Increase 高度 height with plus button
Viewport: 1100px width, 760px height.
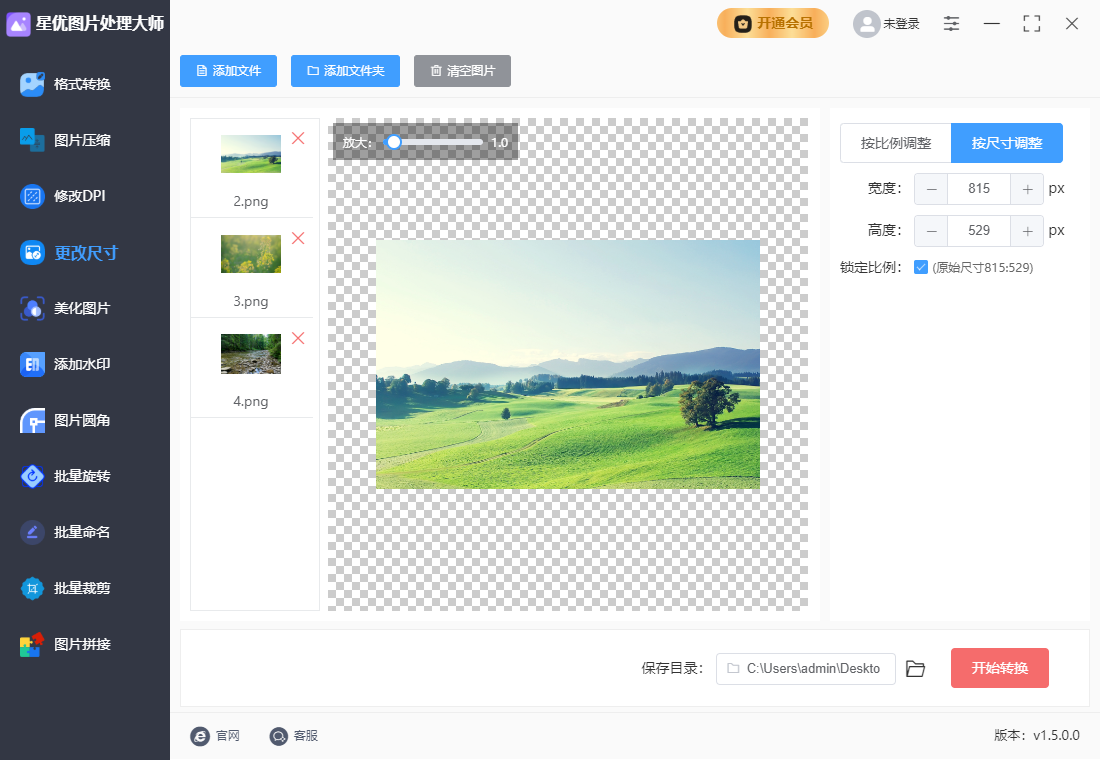pyautogui.click(x=1027, y=231)
